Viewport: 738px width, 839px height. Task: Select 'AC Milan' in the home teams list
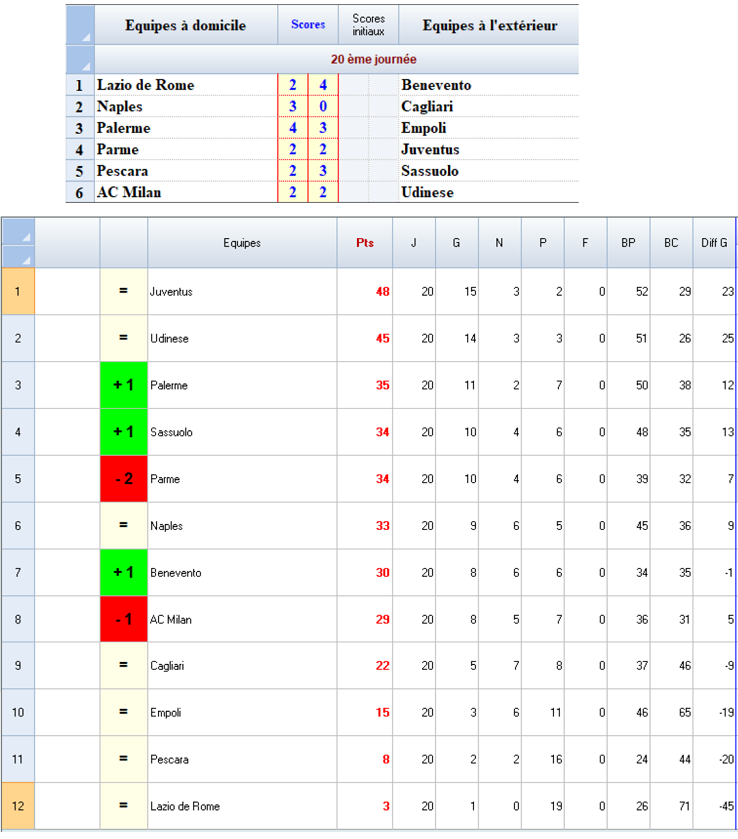(186, 192)
